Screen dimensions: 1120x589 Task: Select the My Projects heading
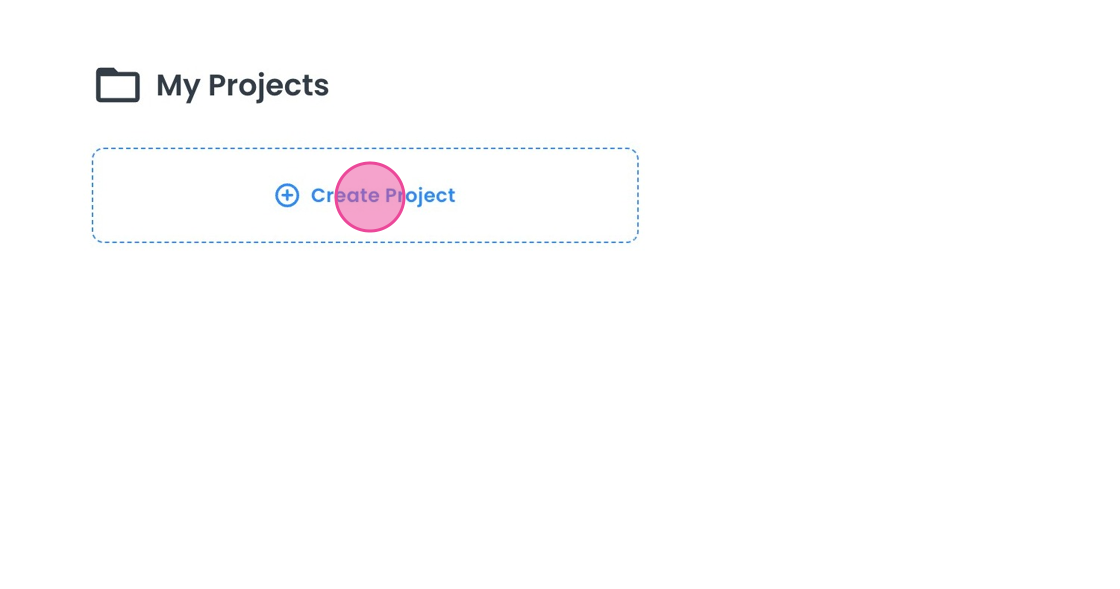click(242, 86)
